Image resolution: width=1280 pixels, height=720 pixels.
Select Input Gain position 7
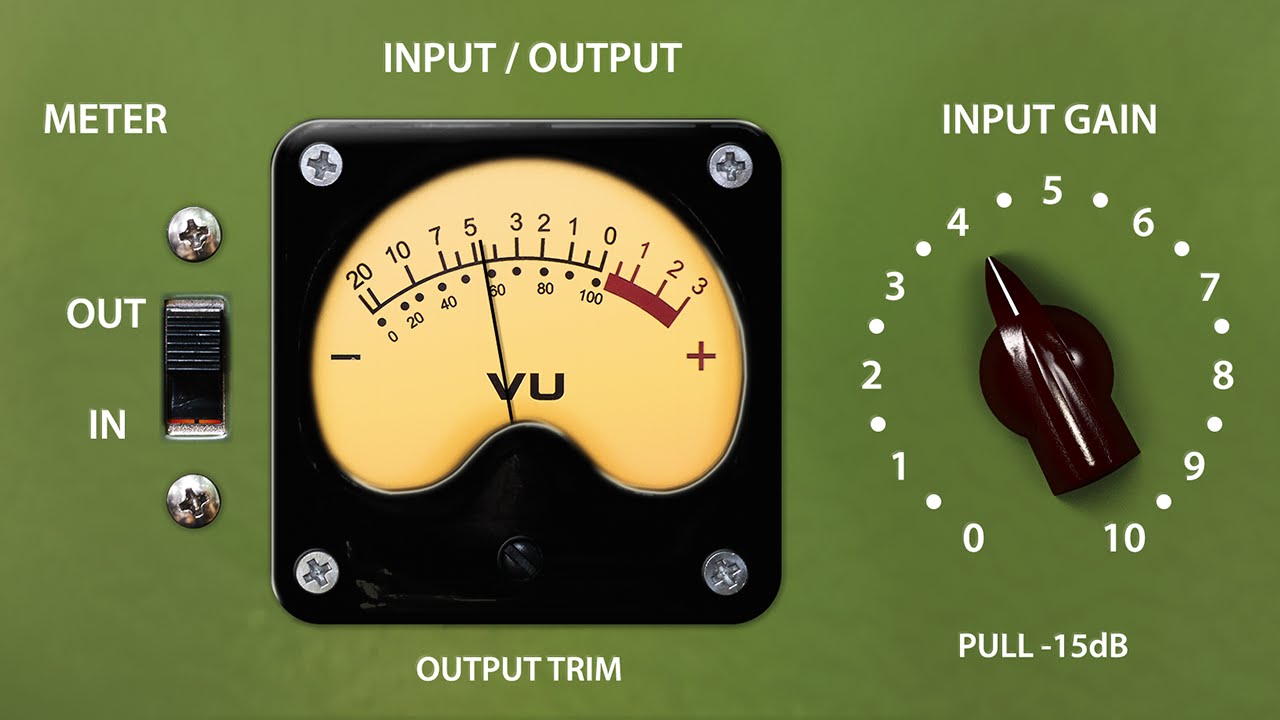point(1209,288)
